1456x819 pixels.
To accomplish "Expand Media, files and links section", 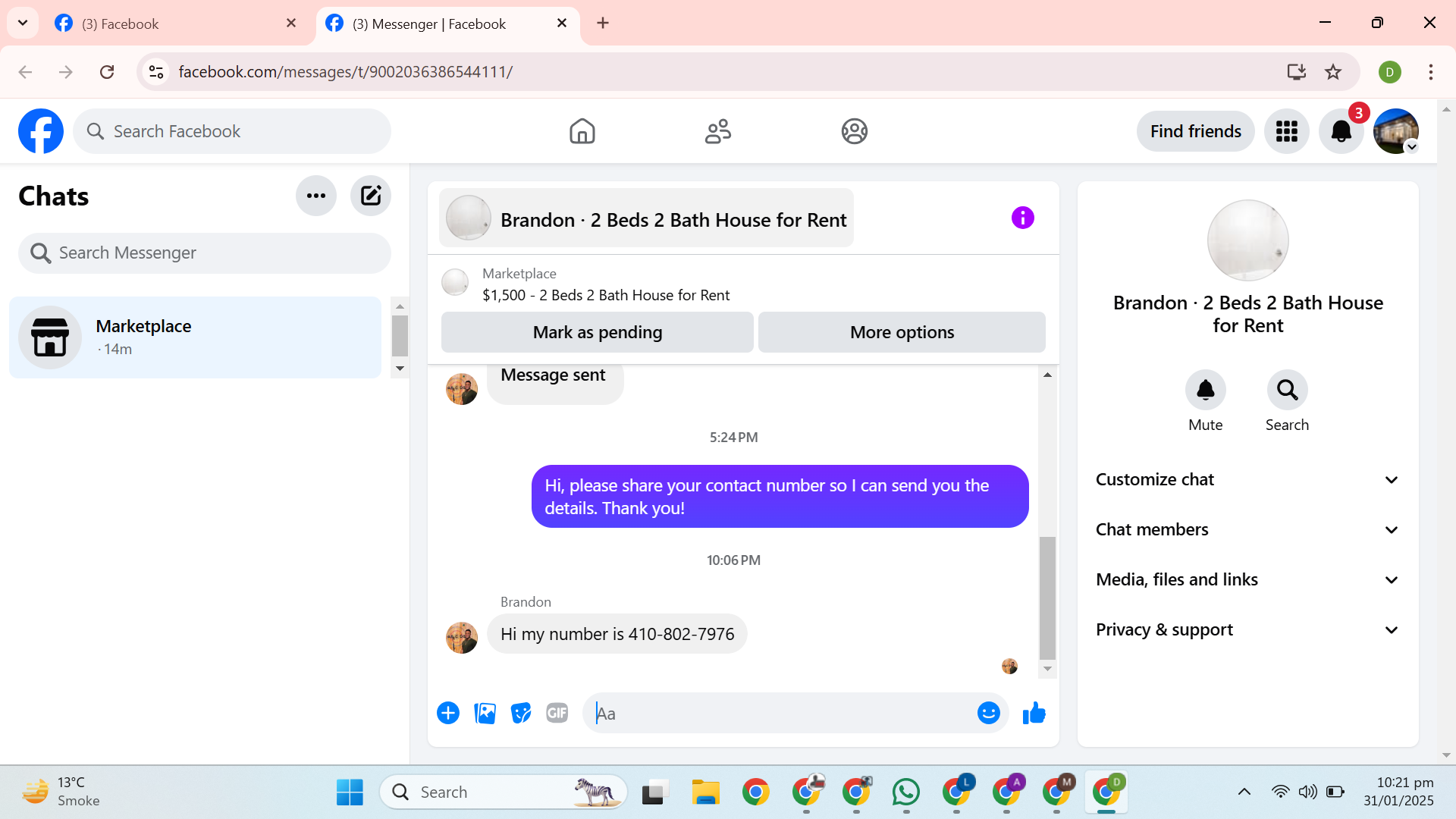I will [x=1247, y=579].
